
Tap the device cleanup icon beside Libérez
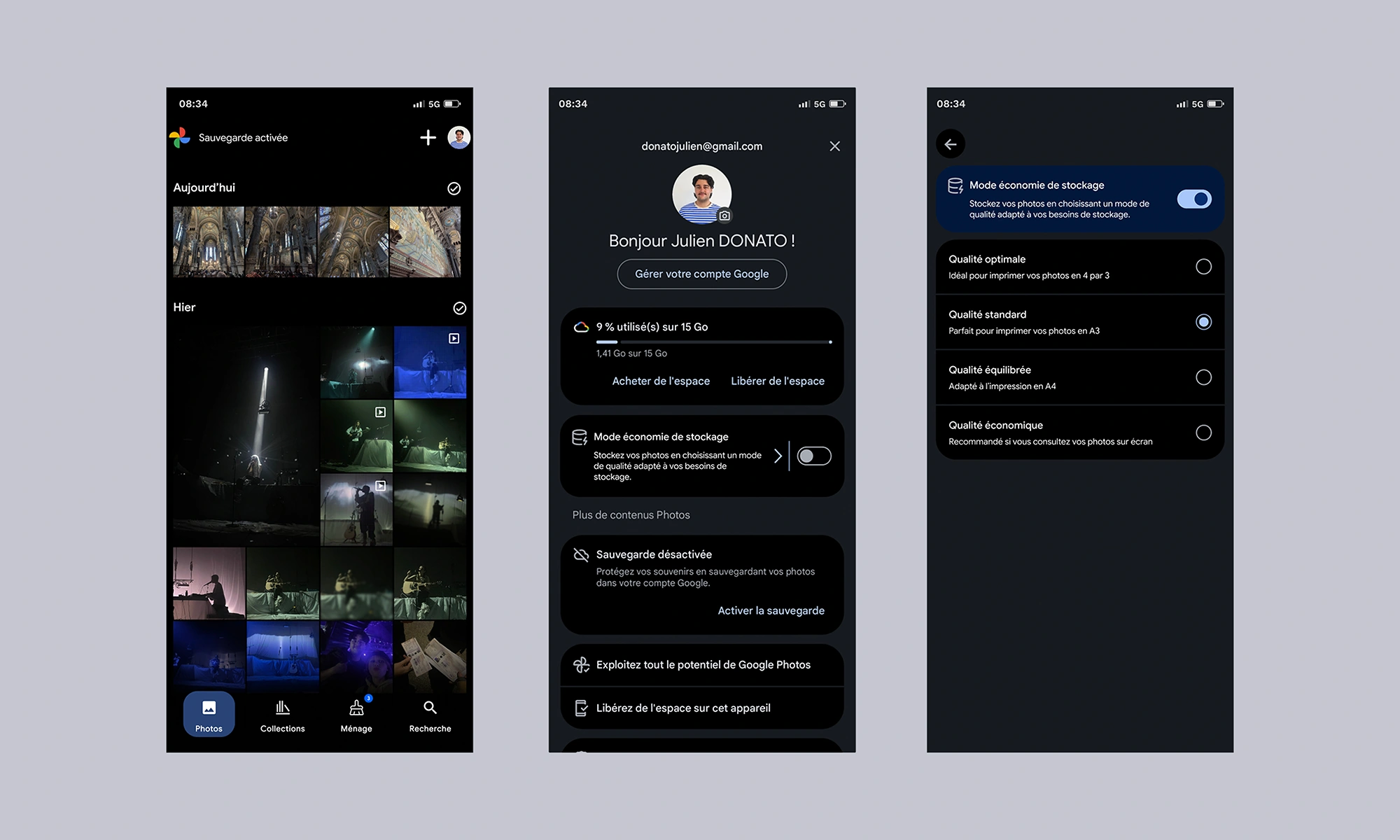[x=581, y=708]
